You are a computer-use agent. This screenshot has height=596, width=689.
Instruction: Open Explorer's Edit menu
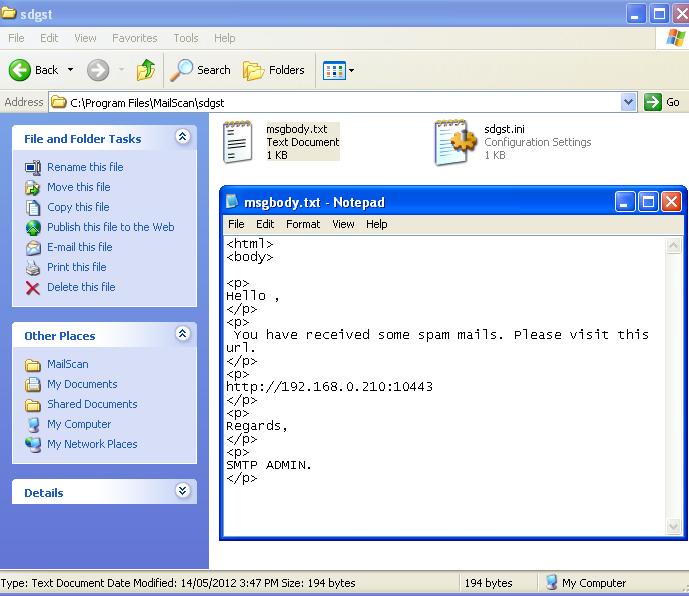(x=49, y=38)
